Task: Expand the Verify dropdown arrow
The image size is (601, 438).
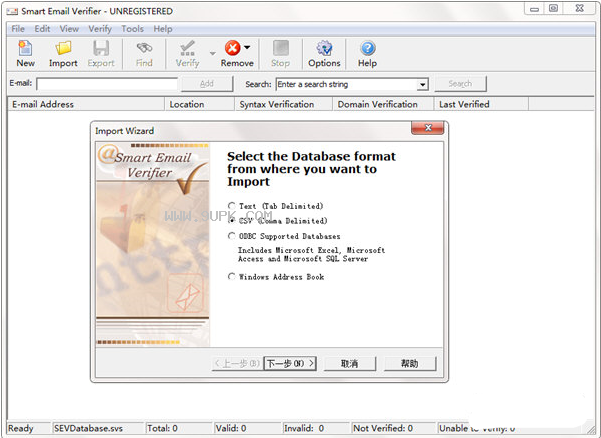Action: pyautogui.click(x=213, y=53)
